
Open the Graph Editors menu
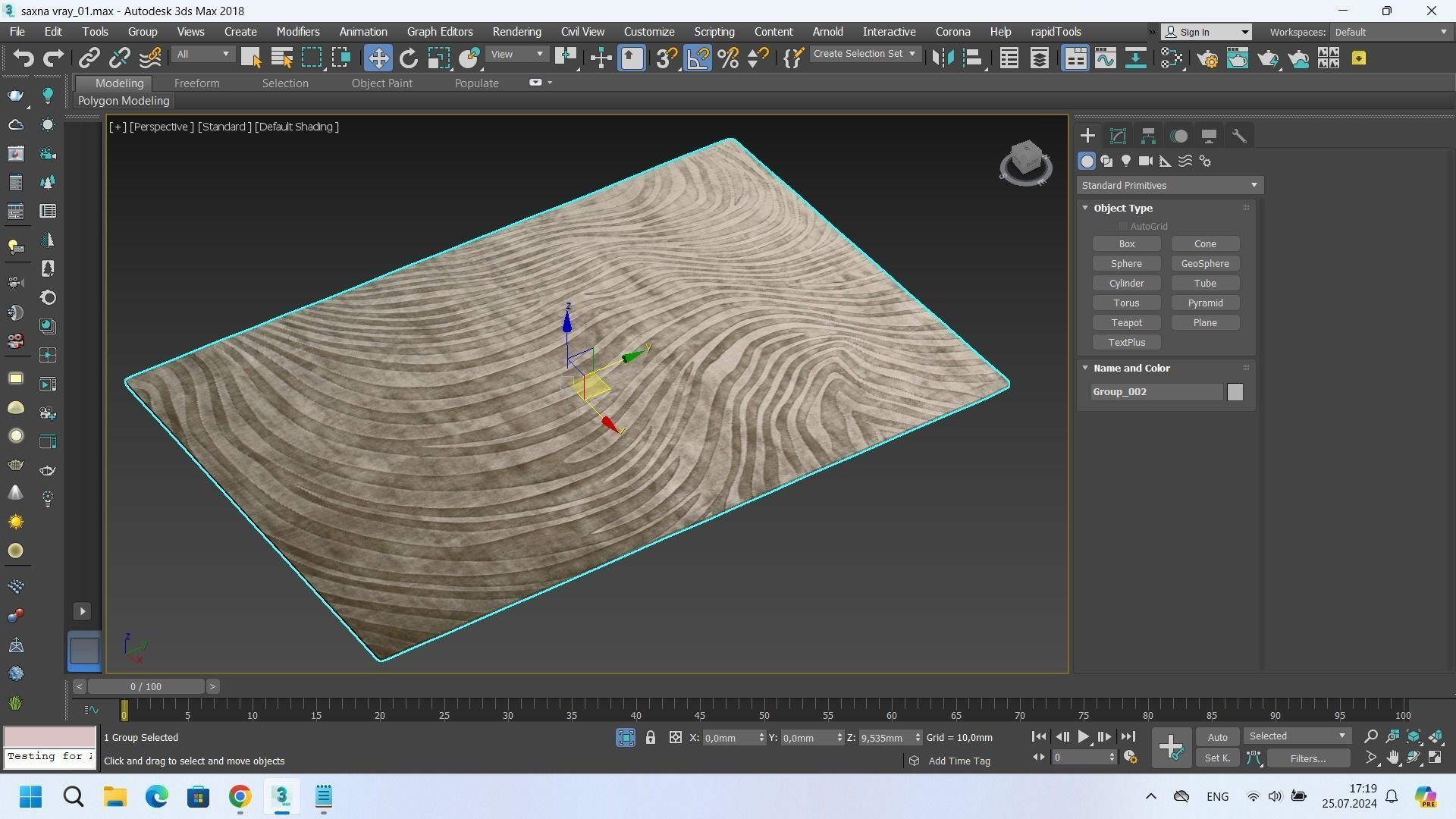(440, 32)
